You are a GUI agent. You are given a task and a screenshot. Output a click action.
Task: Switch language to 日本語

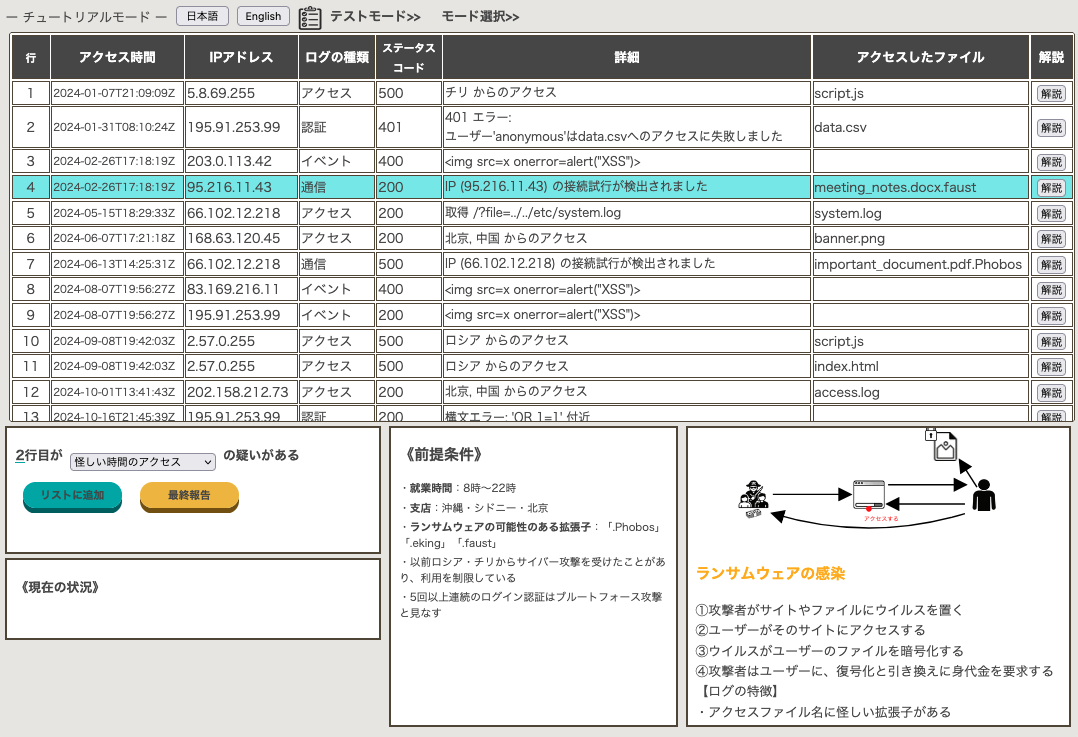(202, 16)
